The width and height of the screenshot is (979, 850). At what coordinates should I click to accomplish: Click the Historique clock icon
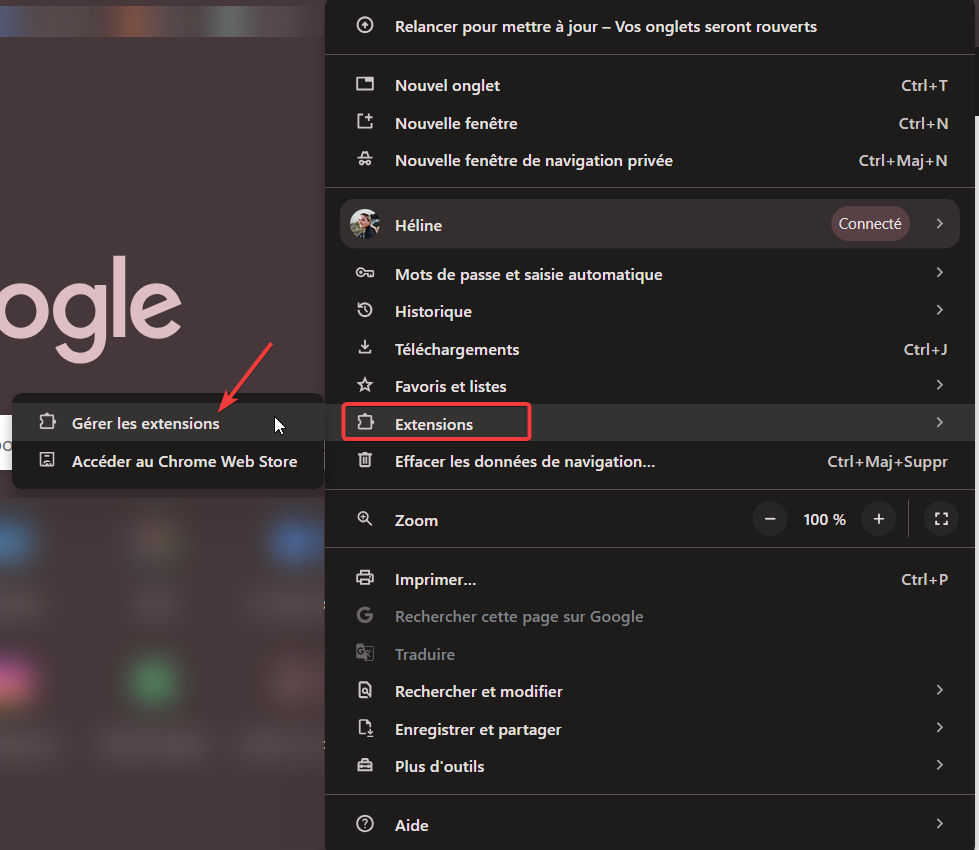click(x=365, y=310)
